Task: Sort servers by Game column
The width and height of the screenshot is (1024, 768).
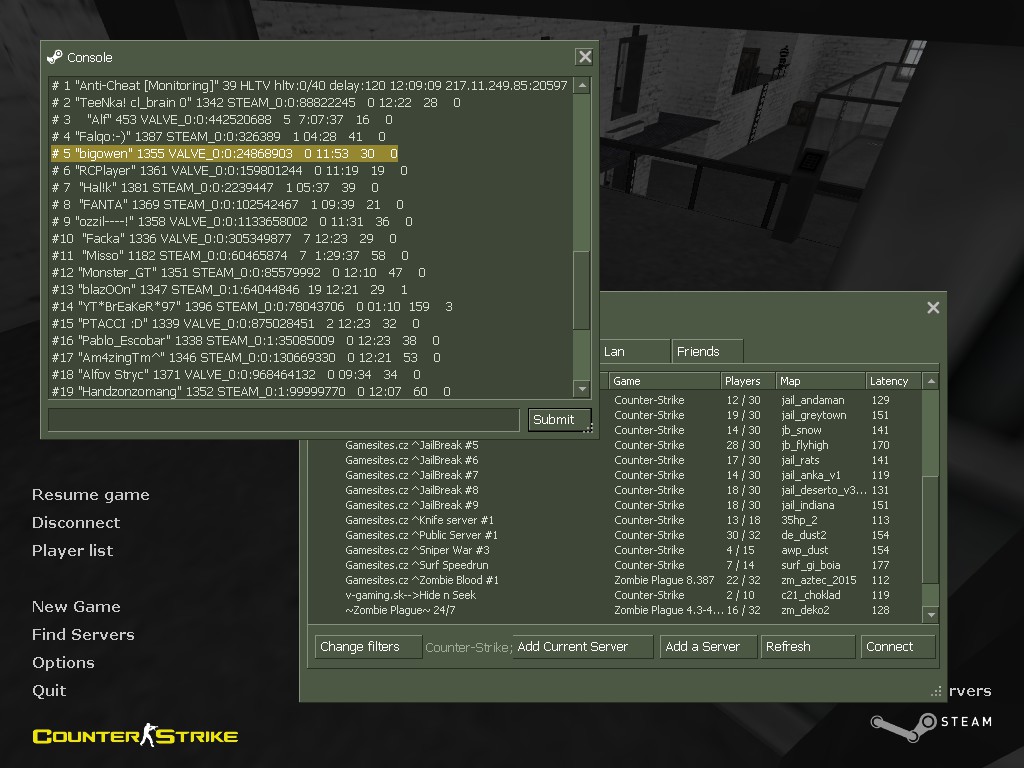Action: tap(664, 381)
